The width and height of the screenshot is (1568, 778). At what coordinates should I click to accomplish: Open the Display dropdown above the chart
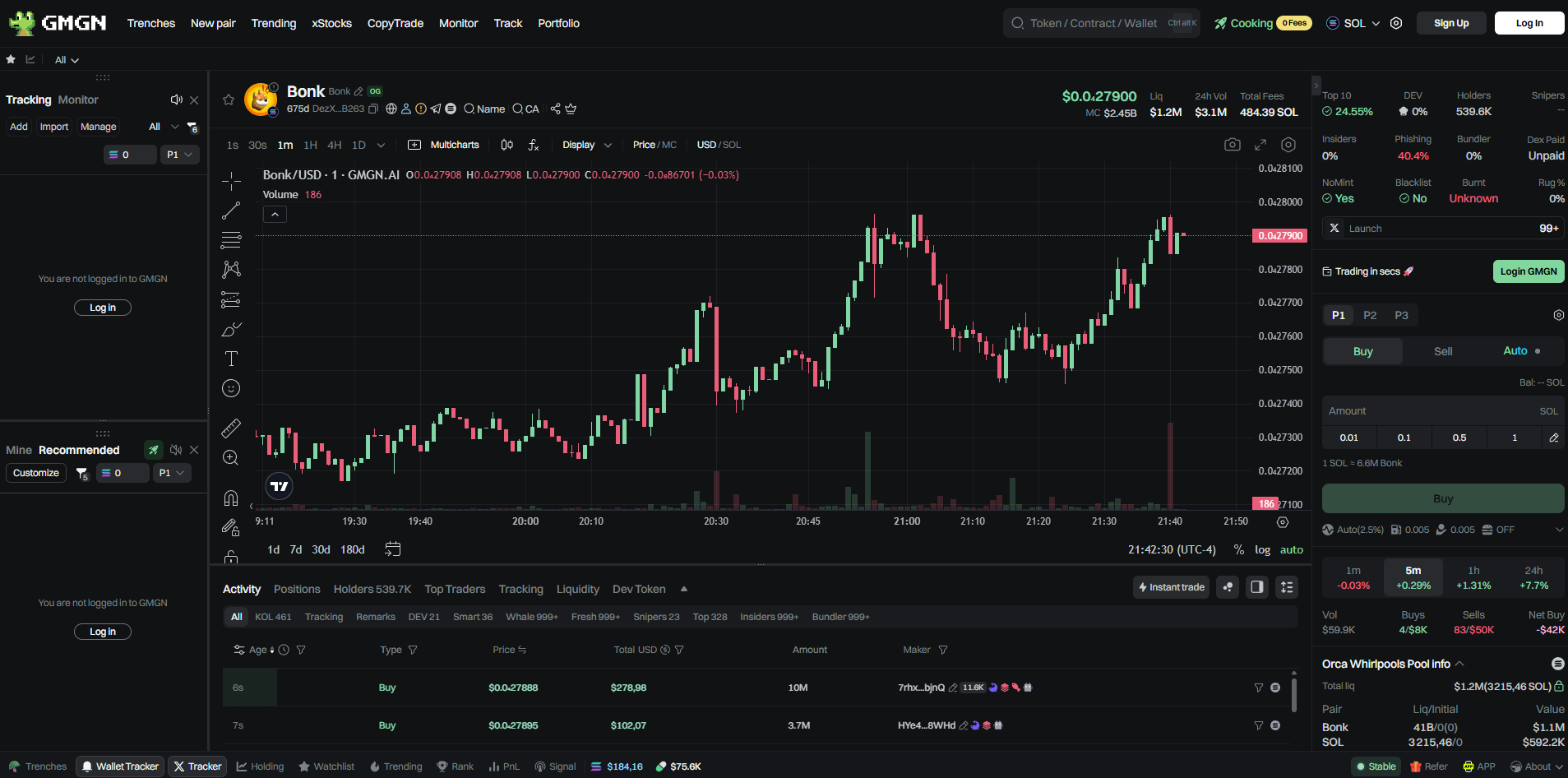[585, 145]
